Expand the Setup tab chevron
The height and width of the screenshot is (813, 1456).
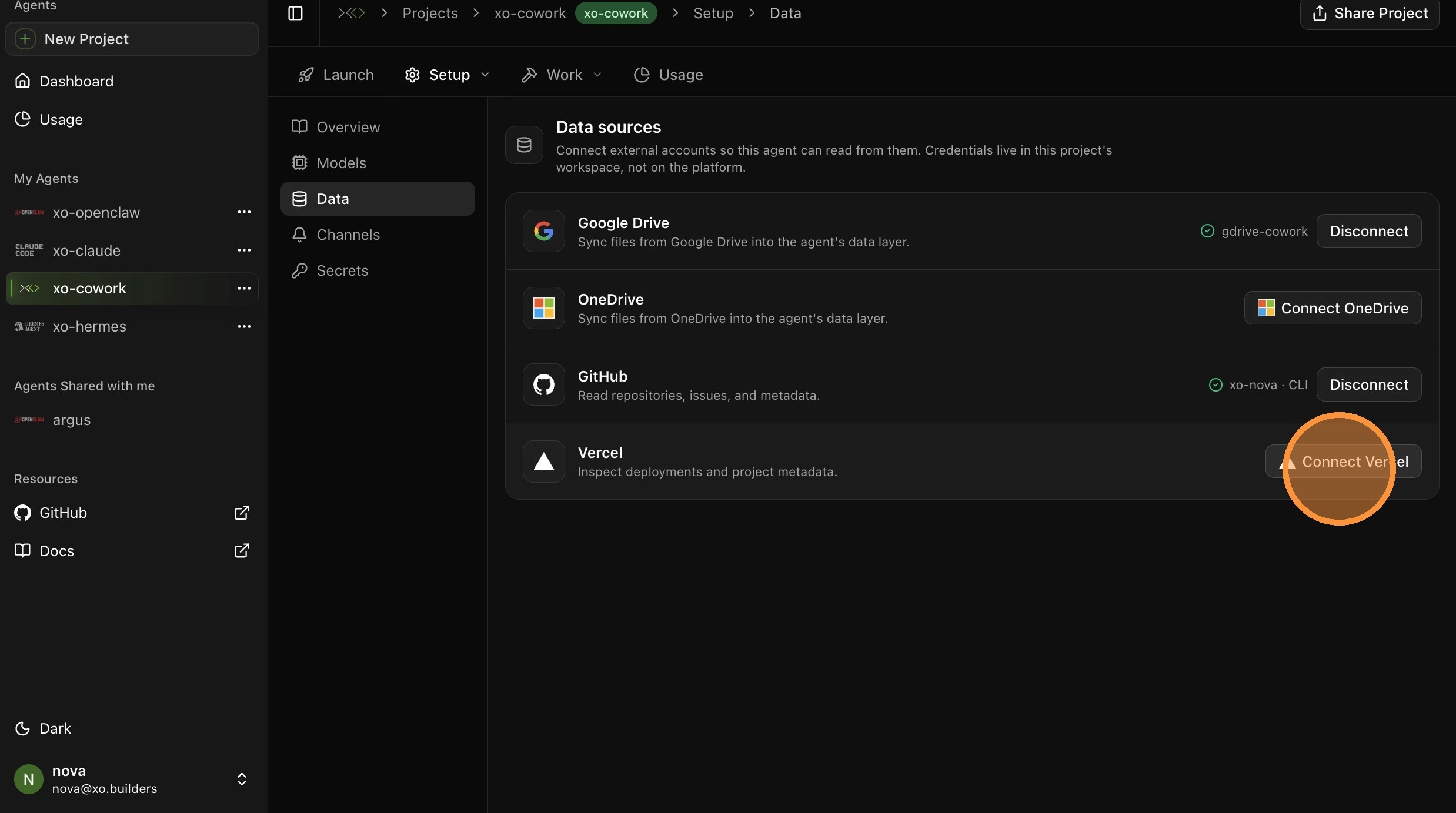(485, 75)
